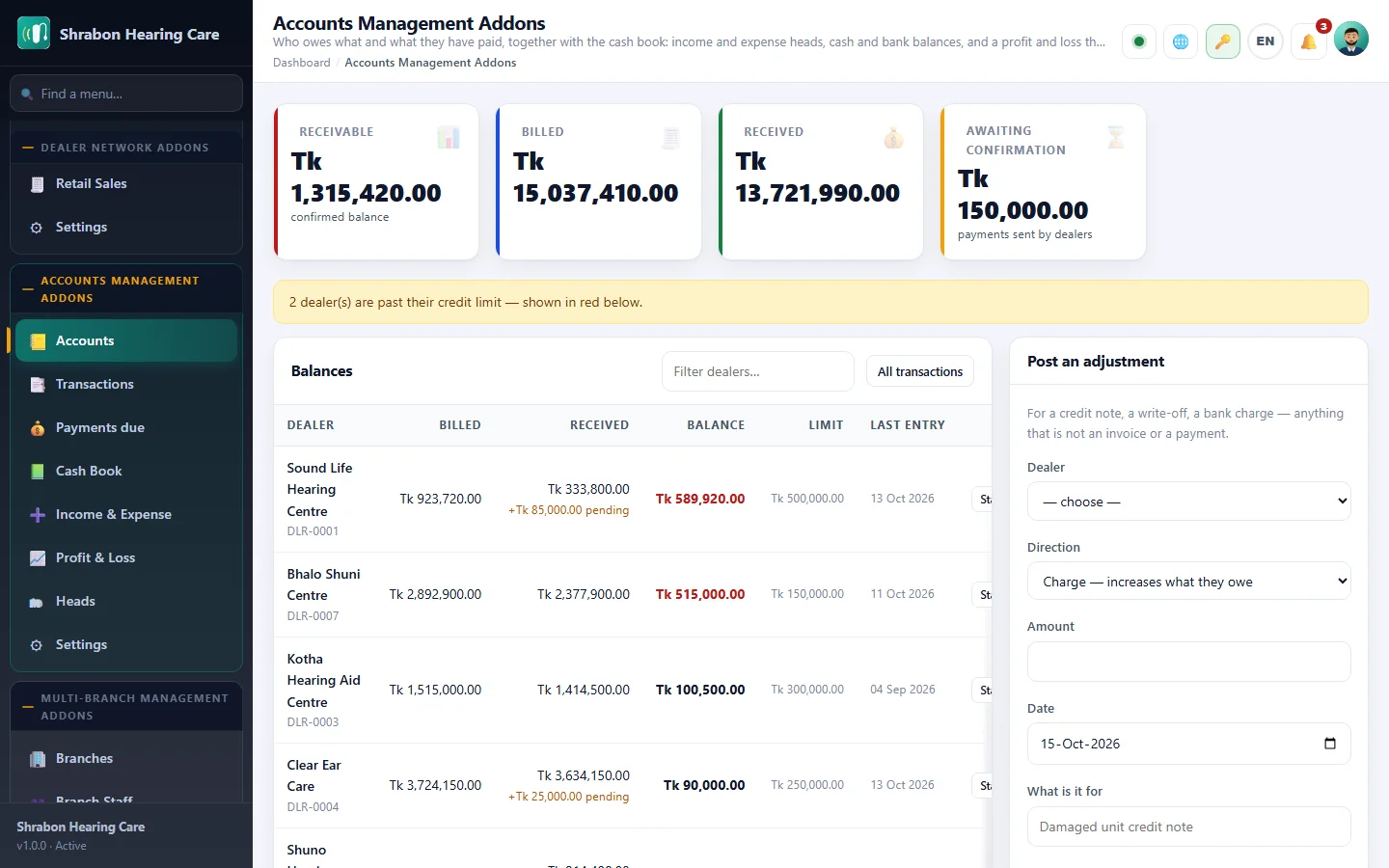Open the Cash Book page

(x=126, y=471)
